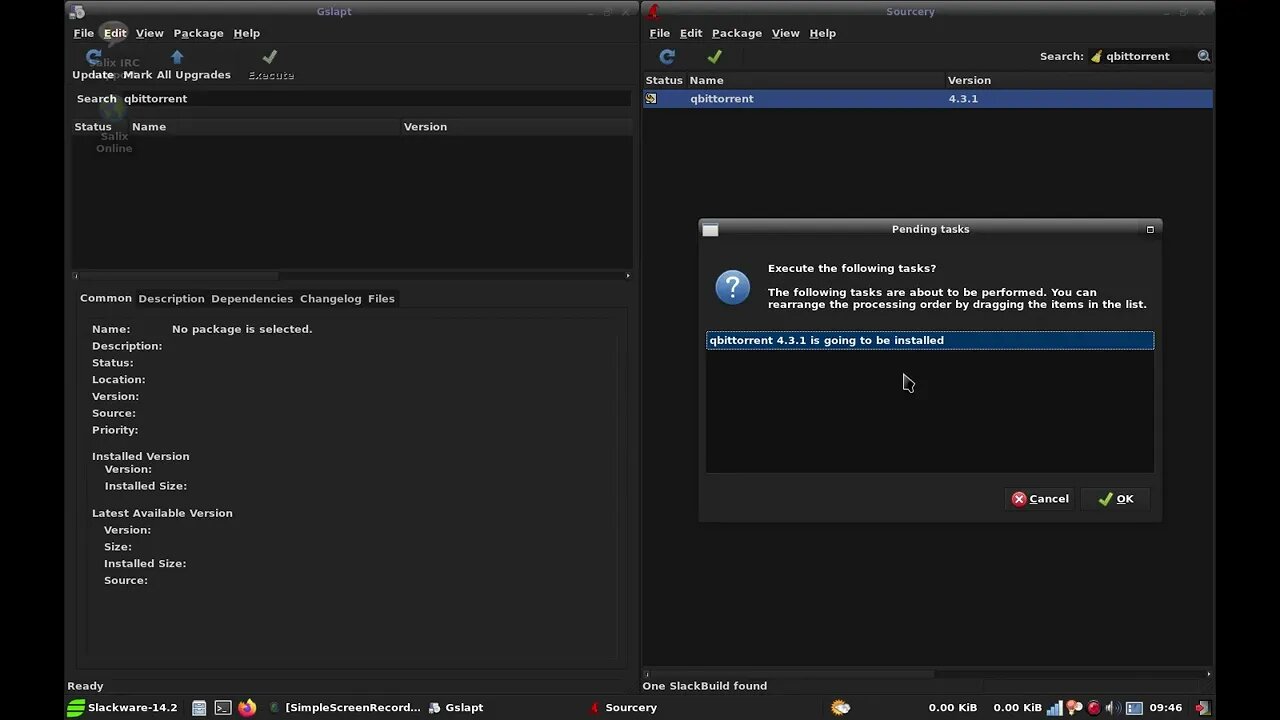Switch to the Common tab in Gslapt
The image size is (1280, 720).
[106, 298]
